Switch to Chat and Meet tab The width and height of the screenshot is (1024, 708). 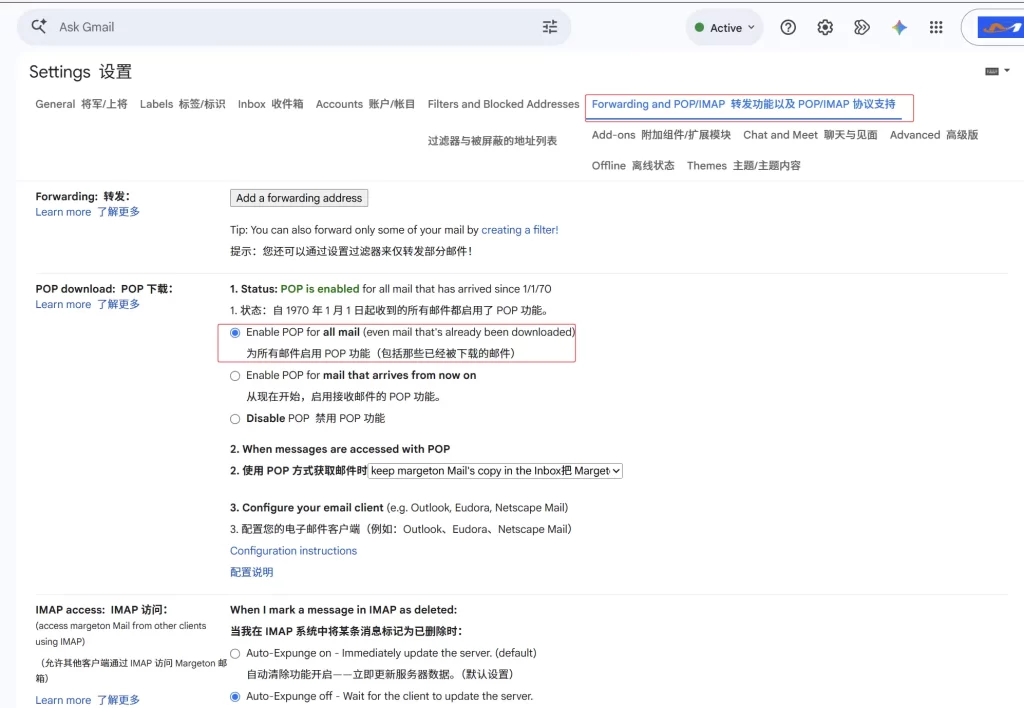810,135
